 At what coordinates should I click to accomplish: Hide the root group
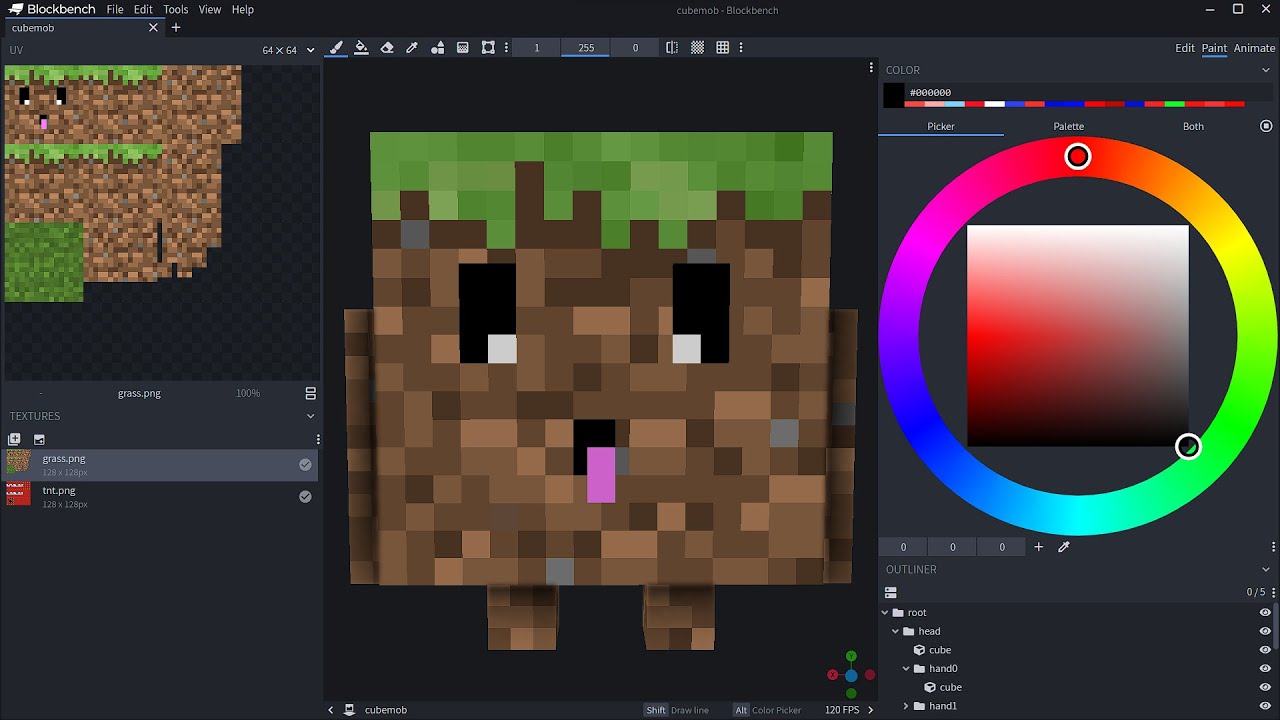(x=1265, y=613)
